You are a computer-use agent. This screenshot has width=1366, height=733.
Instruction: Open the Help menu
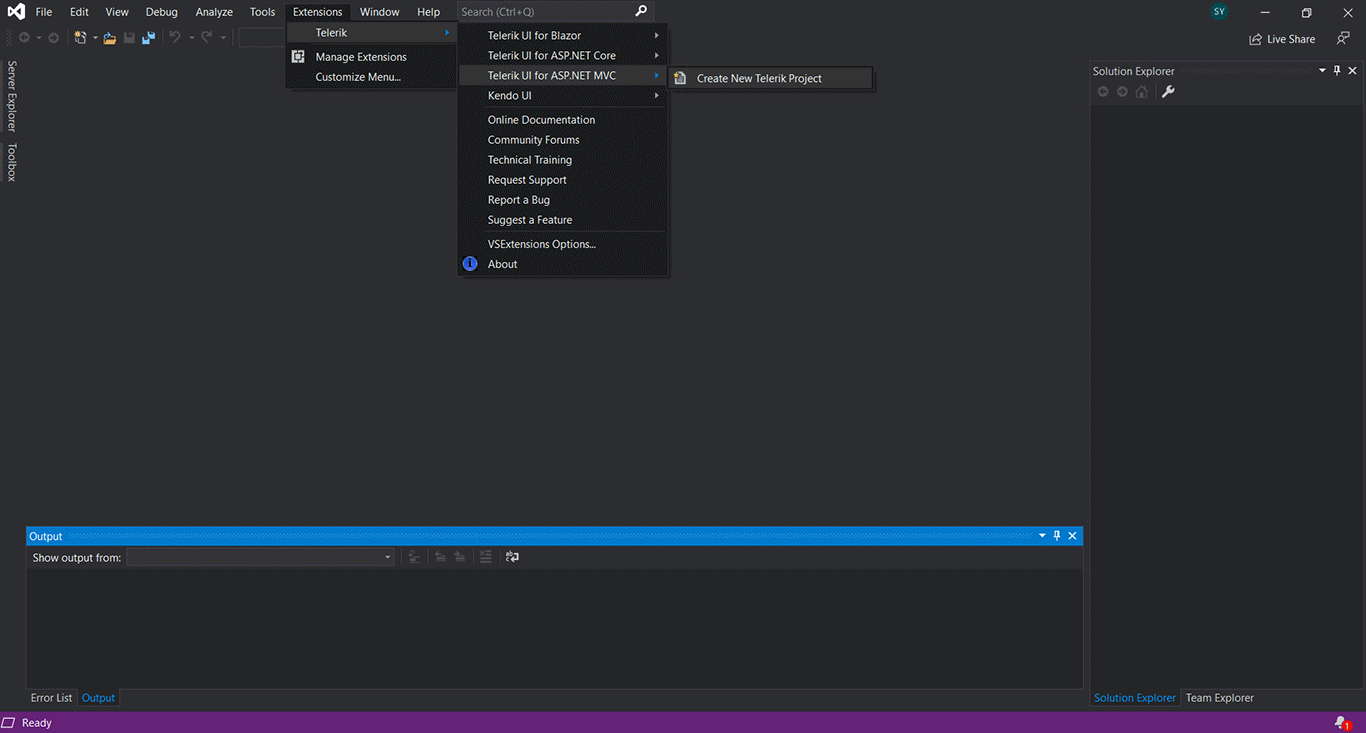(428, 12)
